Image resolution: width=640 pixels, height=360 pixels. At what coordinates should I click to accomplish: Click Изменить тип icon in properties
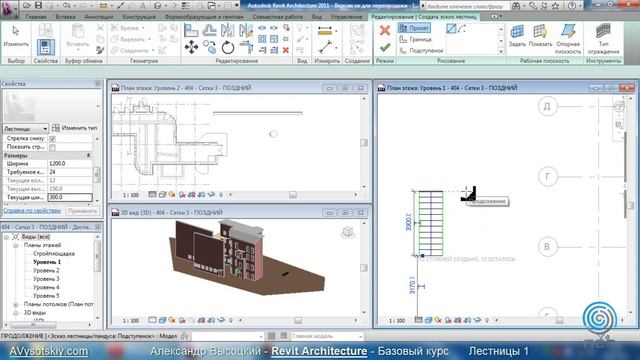point(56,128)
